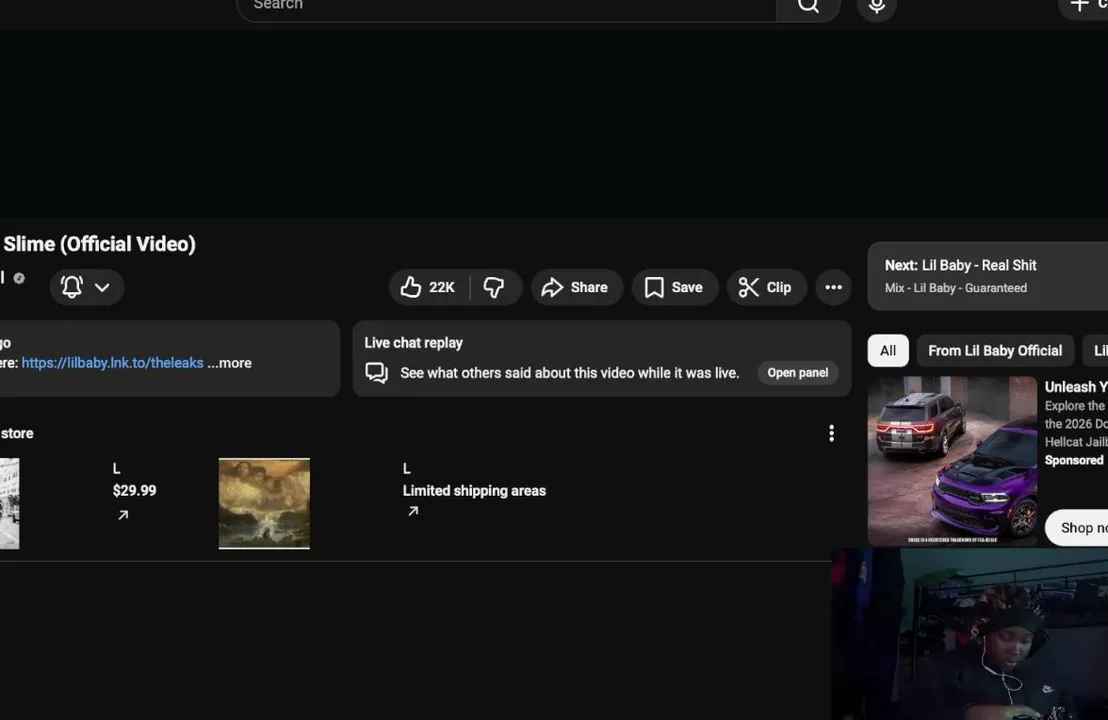Click the live chat replay speech-bubble icon
Screen dimensions: 1108x720
point(377,372)
